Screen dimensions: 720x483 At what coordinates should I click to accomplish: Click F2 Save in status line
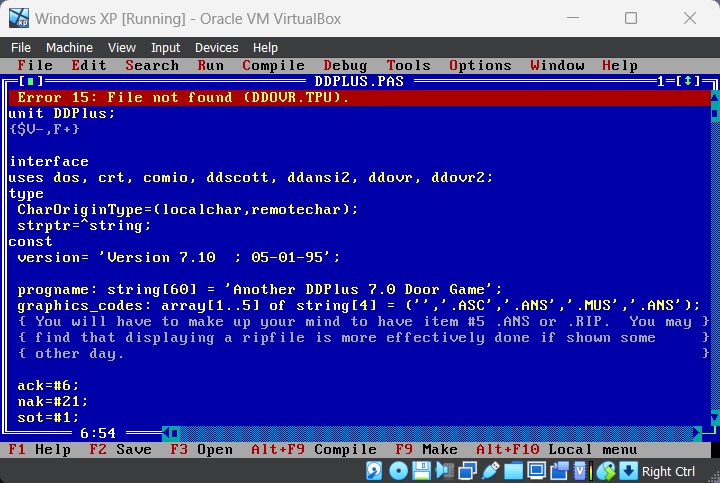120,449
